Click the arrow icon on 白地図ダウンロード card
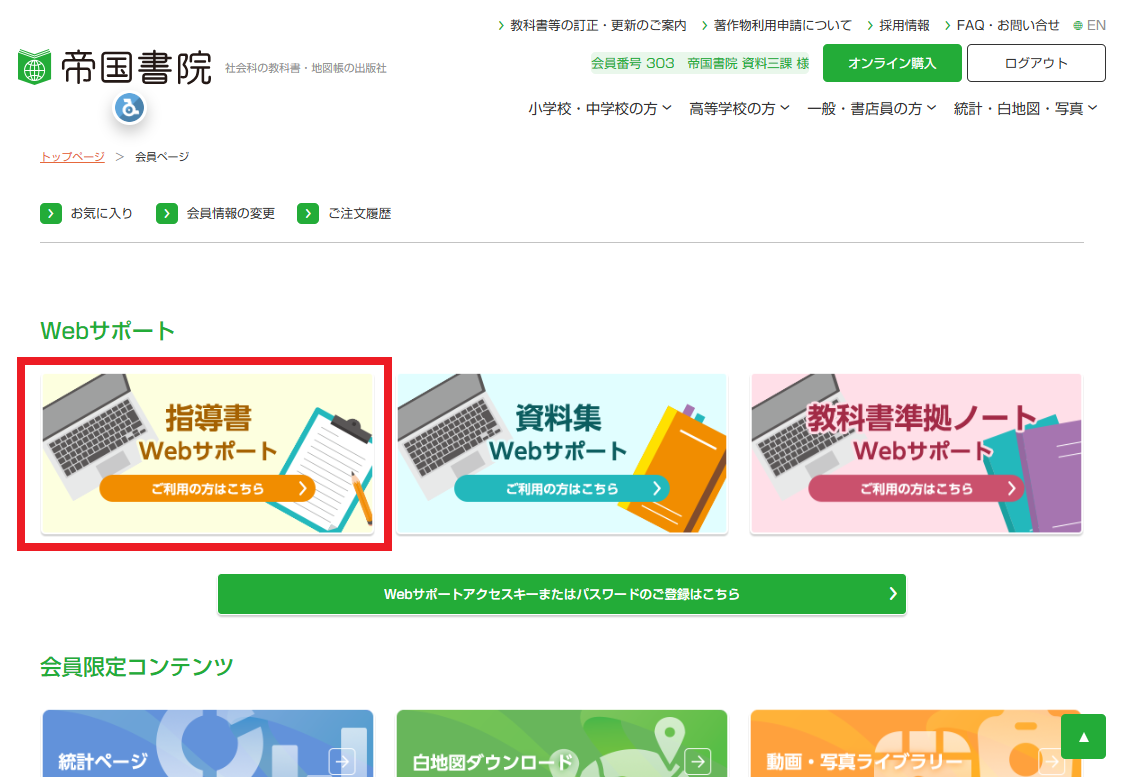 [697, 762]
